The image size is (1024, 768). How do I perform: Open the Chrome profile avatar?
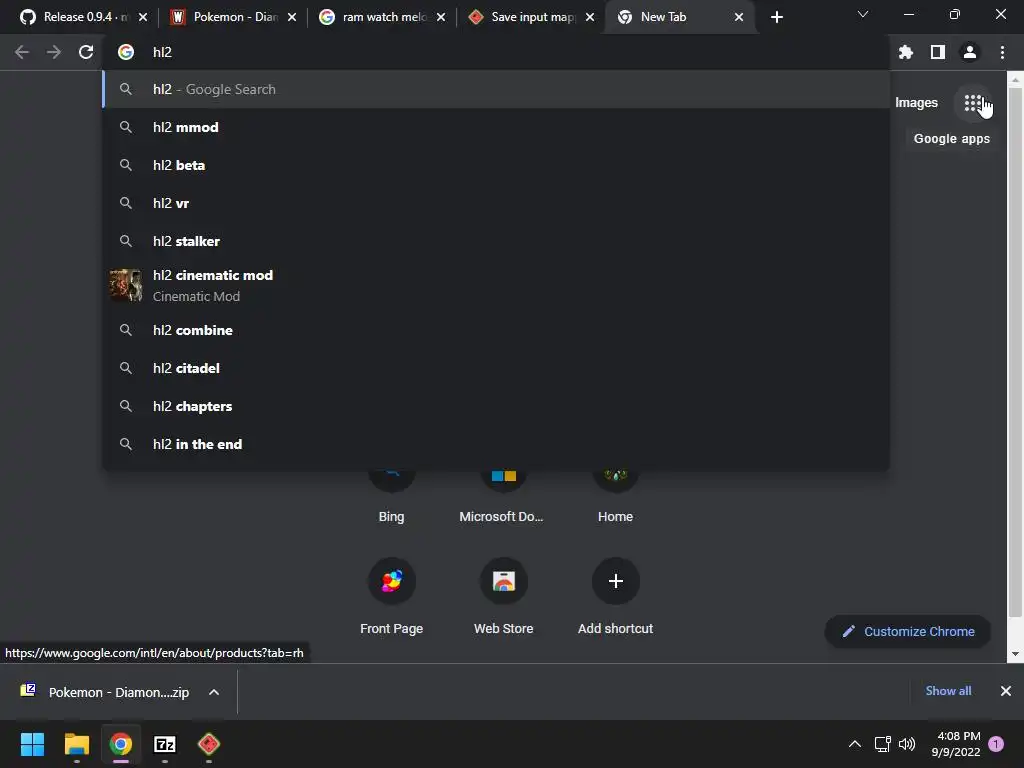[x=970, y=52]
